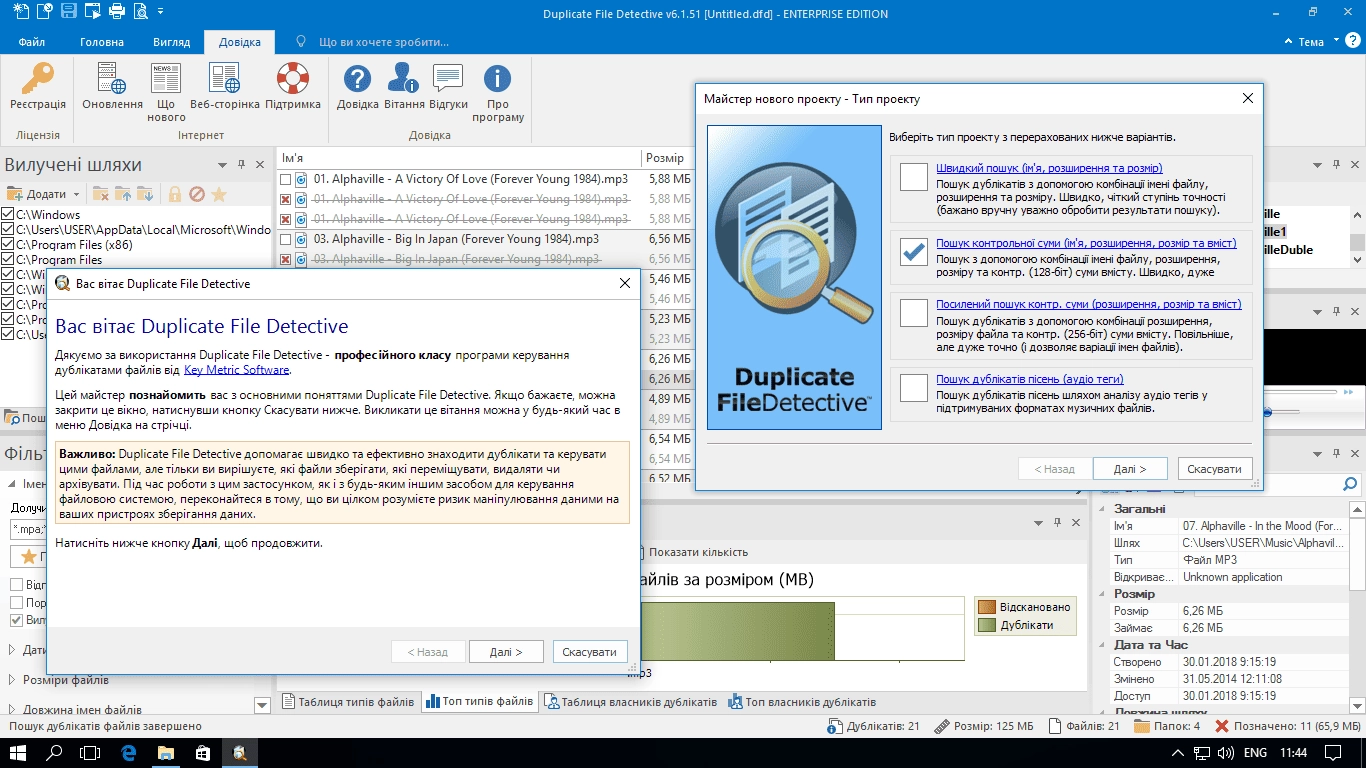Image resolution: width=1366 pixels, height=768 pixels.
Task: Uncheck the C:\Program Files path checkbox
Action: pyautogui.click(x=8, y=260)
